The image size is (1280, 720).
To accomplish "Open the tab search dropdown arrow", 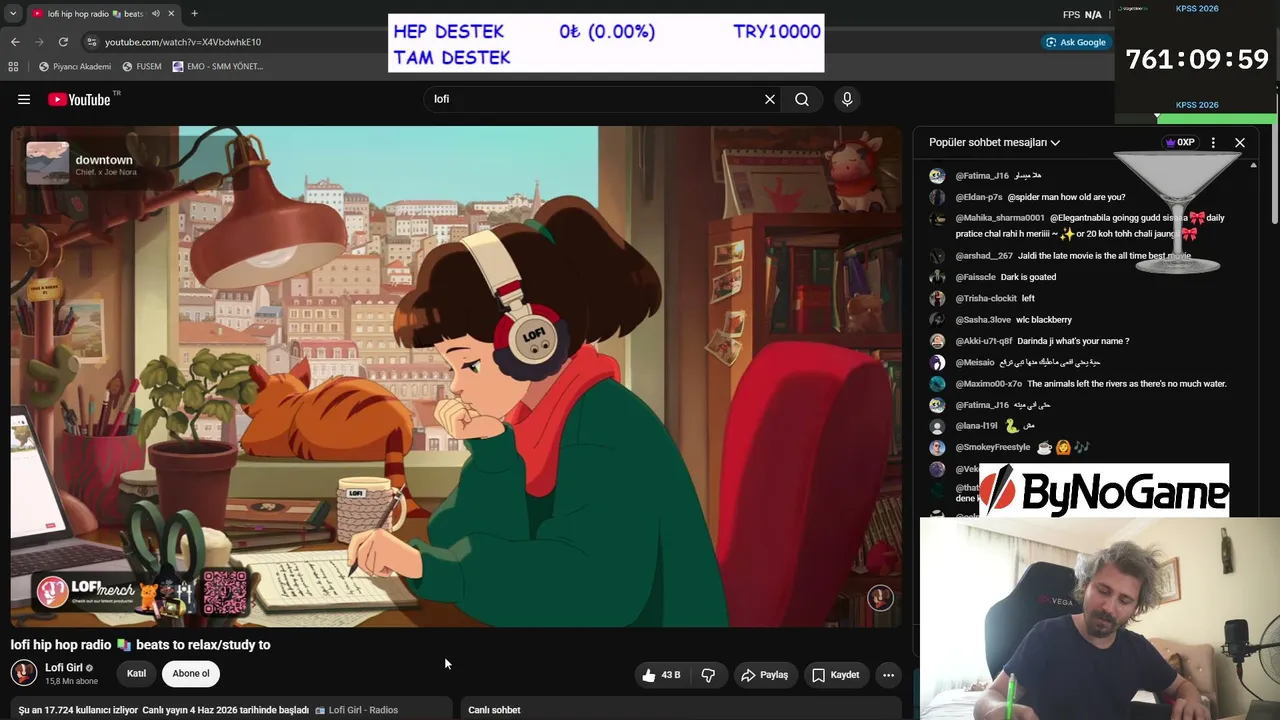I will 13,14.
